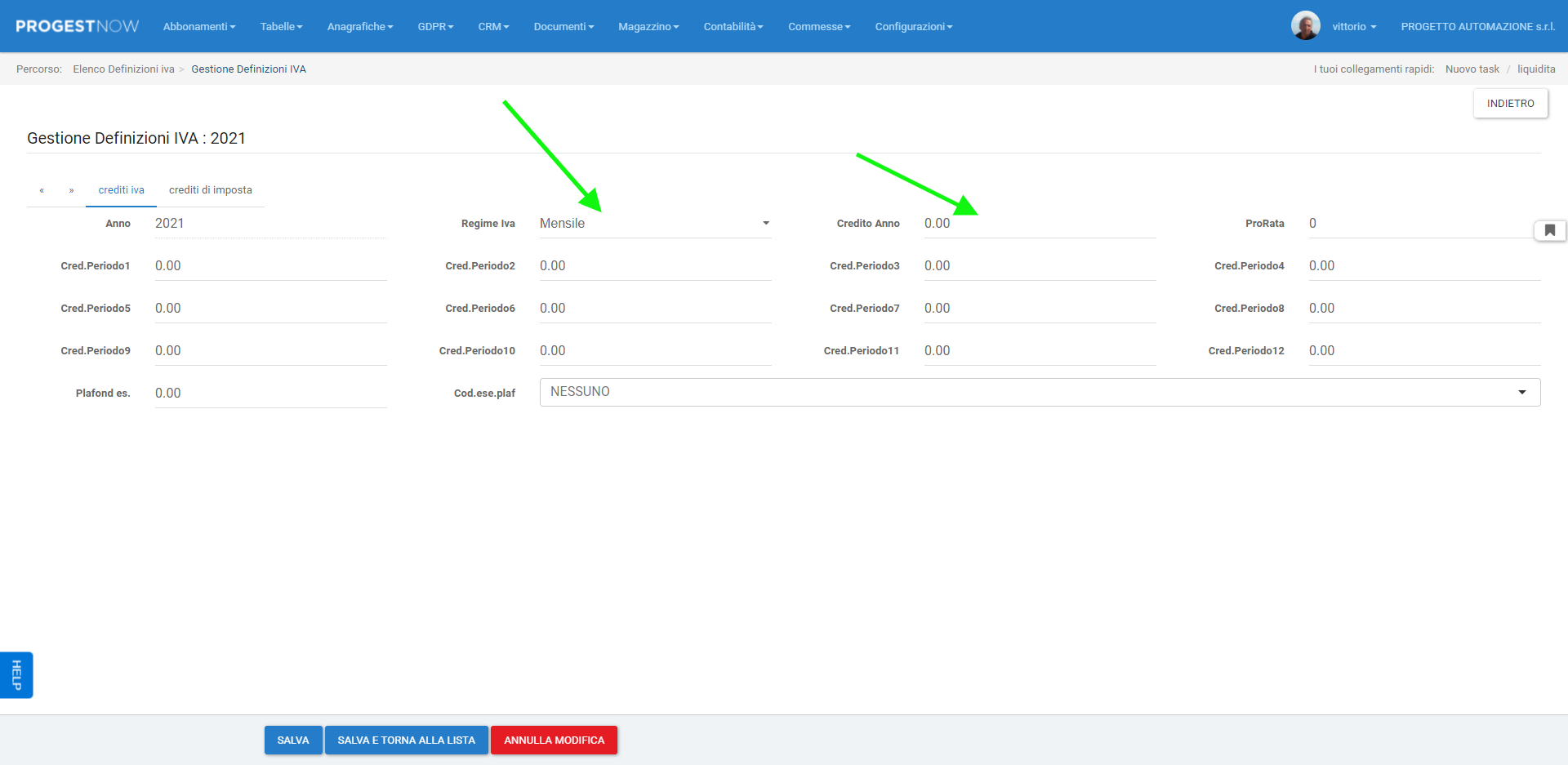Switch to crediti di imposta tab
The width and height of the screenshot is (1568, 765).
[x=210, y=190]
